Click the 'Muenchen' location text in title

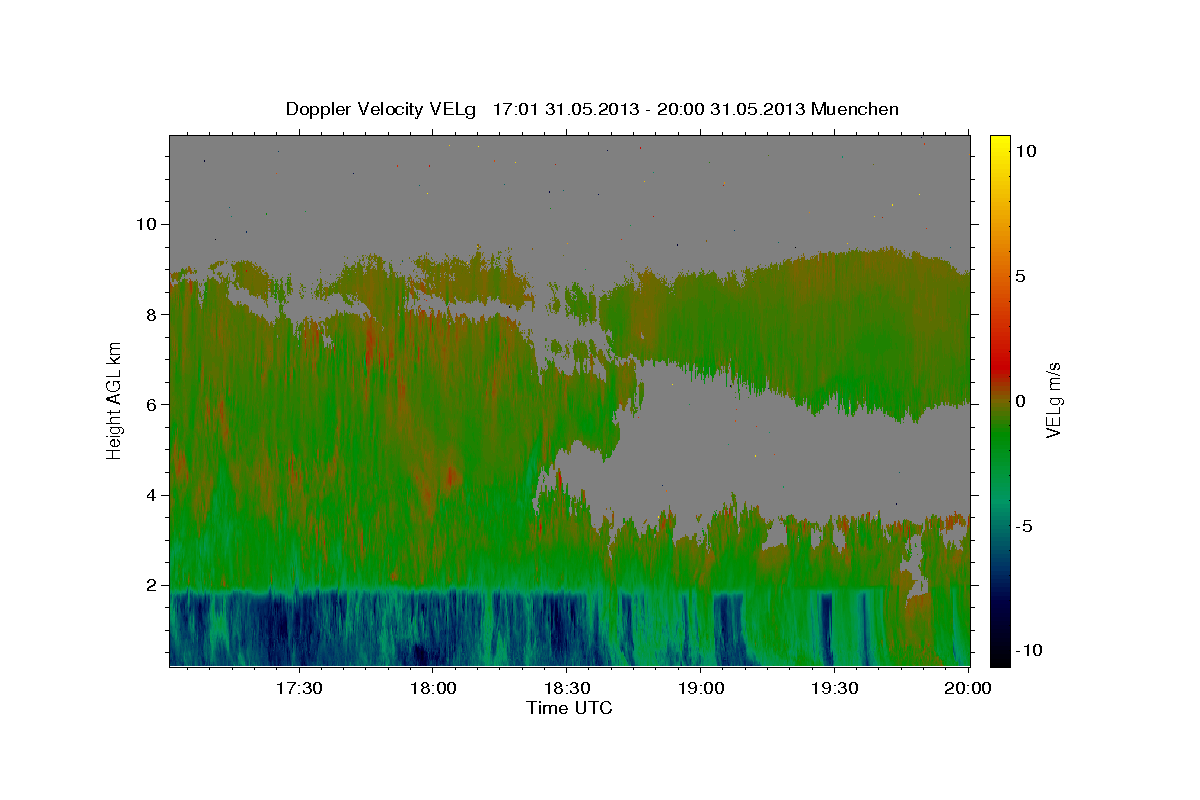click(855, 109)
